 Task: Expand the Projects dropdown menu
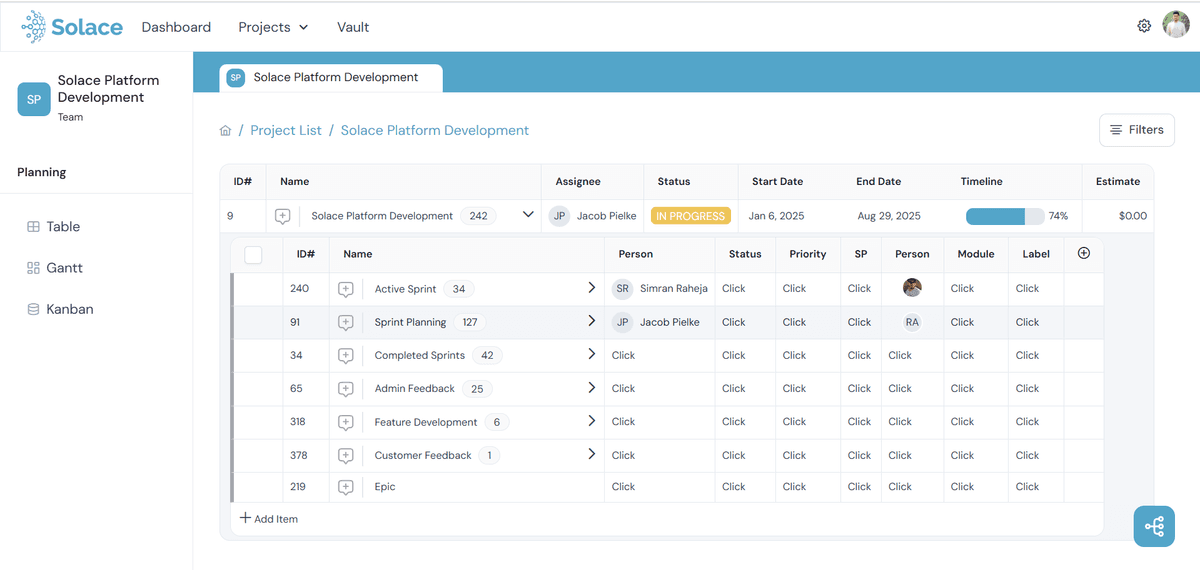[x=273, y=27]
